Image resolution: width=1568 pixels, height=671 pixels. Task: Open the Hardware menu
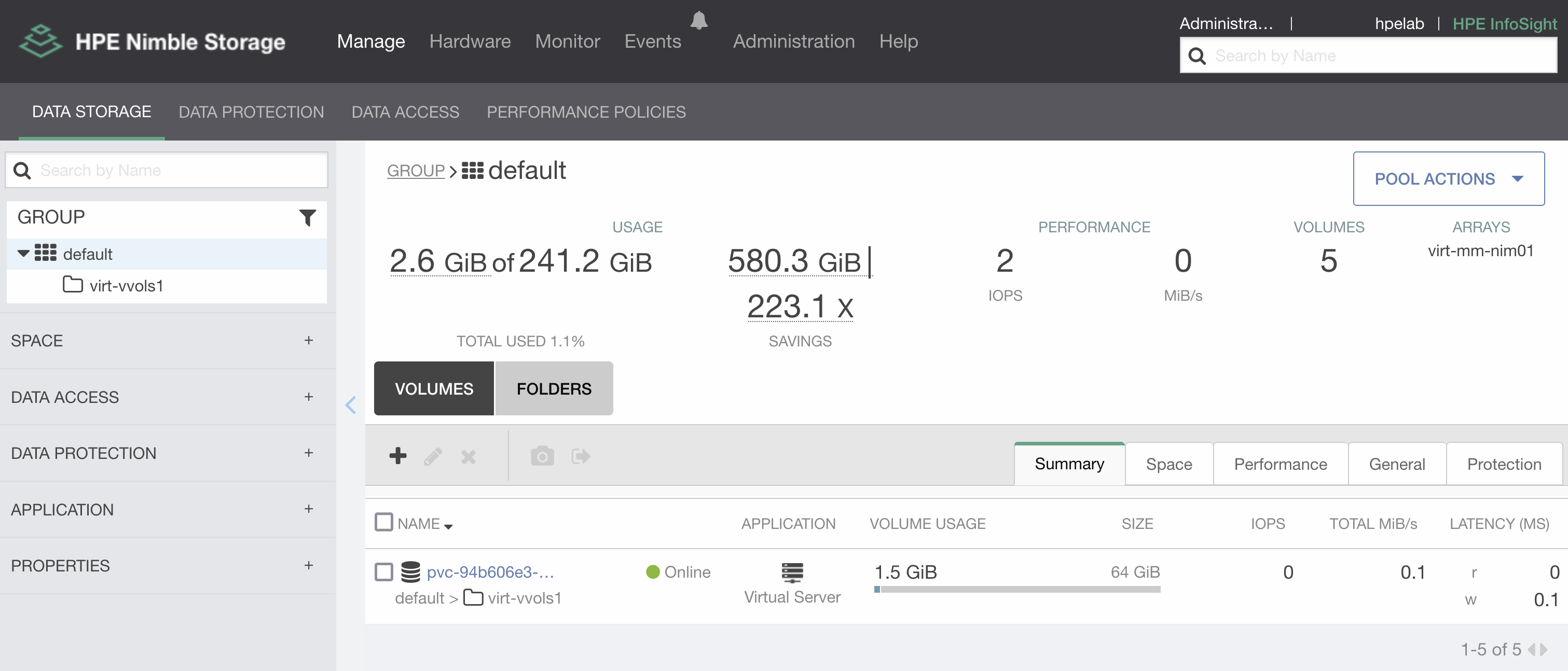click(x=470, y=41)
